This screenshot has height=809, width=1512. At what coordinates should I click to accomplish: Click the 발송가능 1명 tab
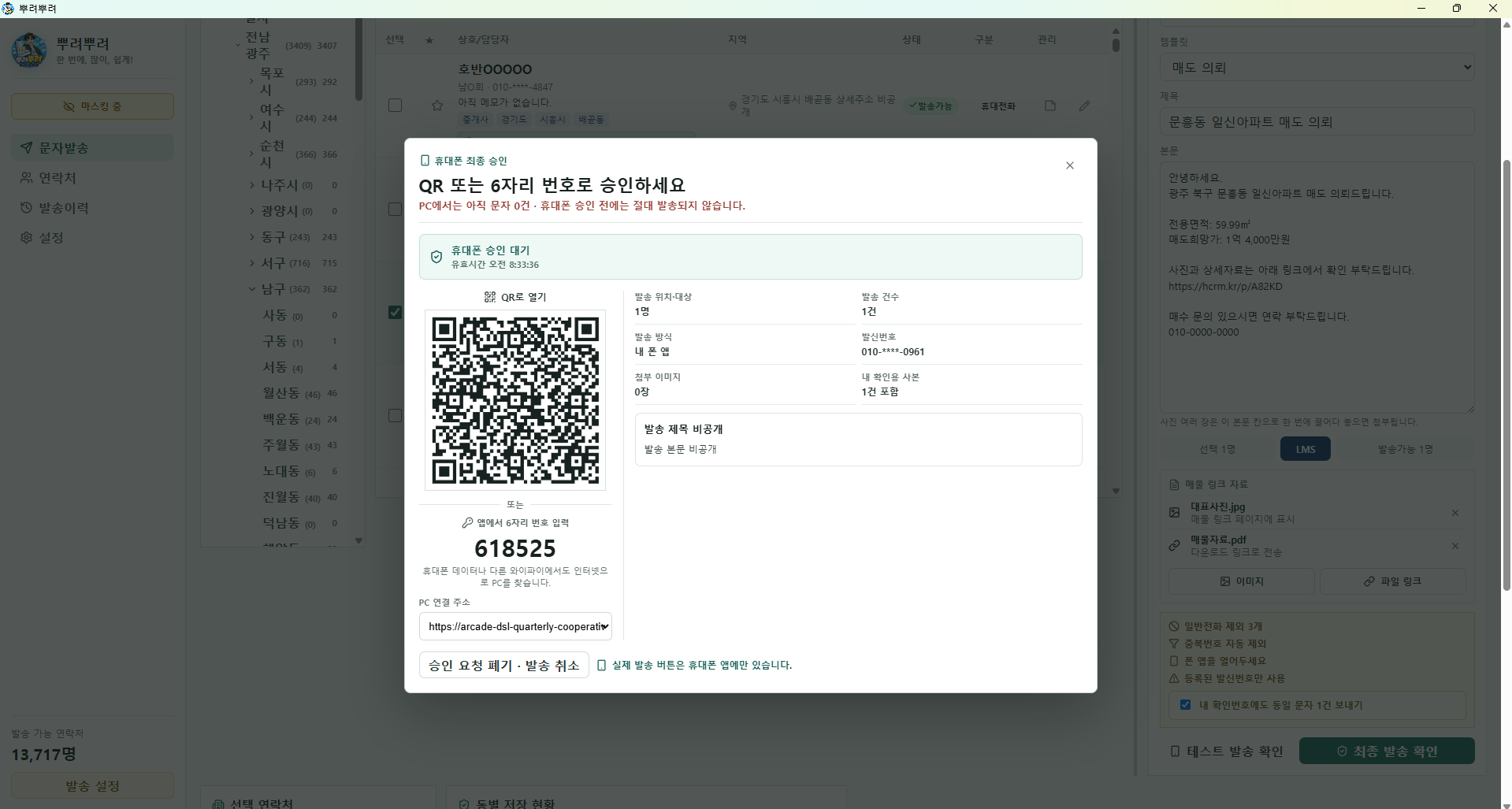click(1405, 449)
